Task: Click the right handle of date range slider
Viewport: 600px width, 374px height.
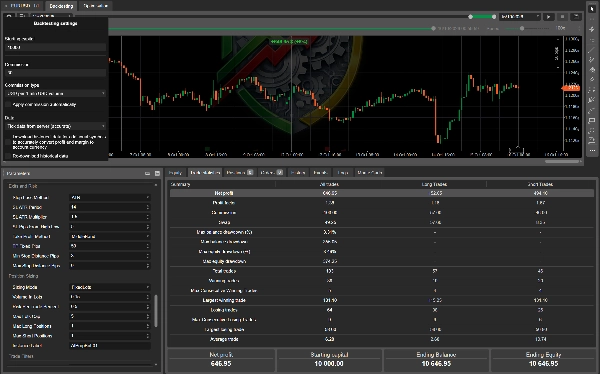Action: point(494,17)
